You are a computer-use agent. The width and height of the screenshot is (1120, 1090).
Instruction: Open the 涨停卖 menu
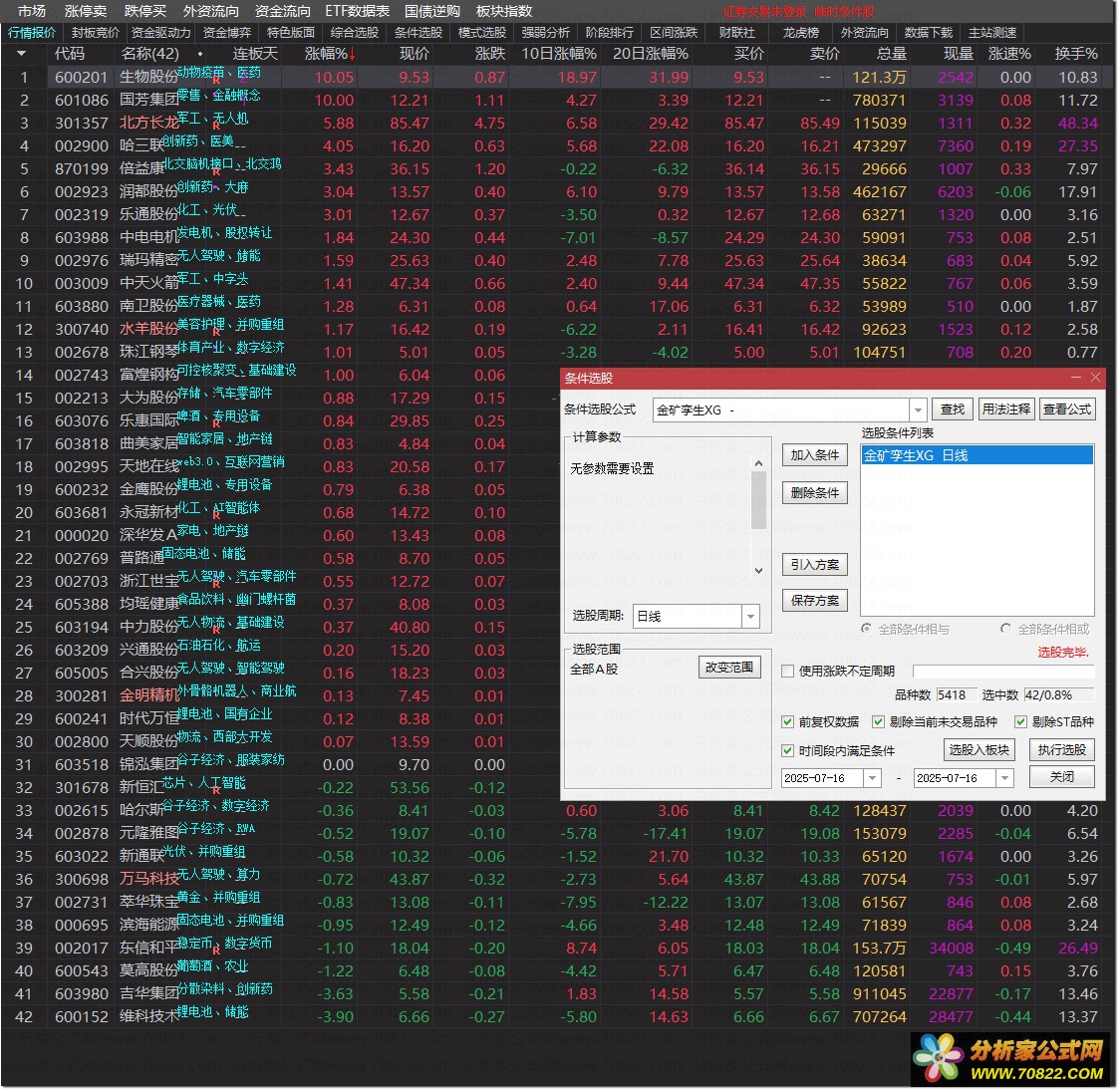pos(86,11)
